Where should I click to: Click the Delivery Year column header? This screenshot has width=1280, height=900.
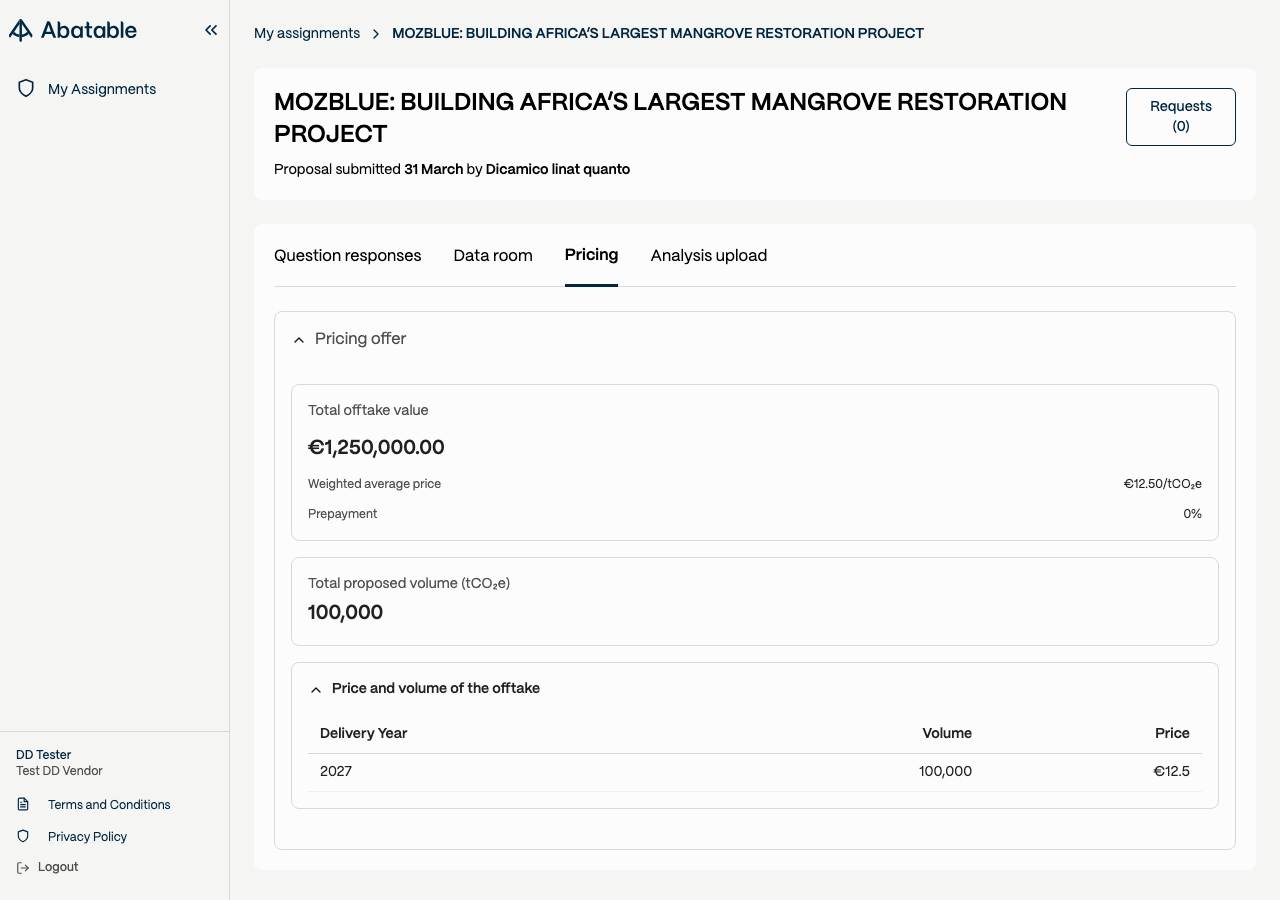tap(364, 733)
